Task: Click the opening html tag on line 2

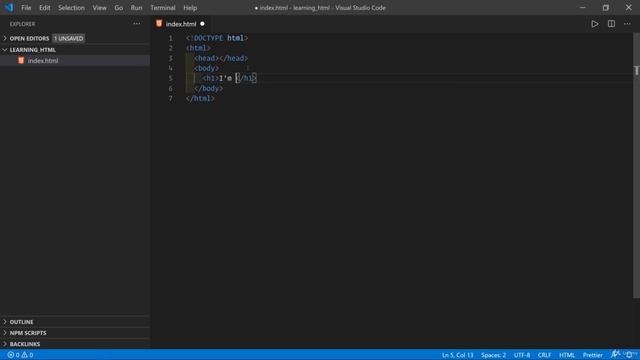Action: point(198,48)
